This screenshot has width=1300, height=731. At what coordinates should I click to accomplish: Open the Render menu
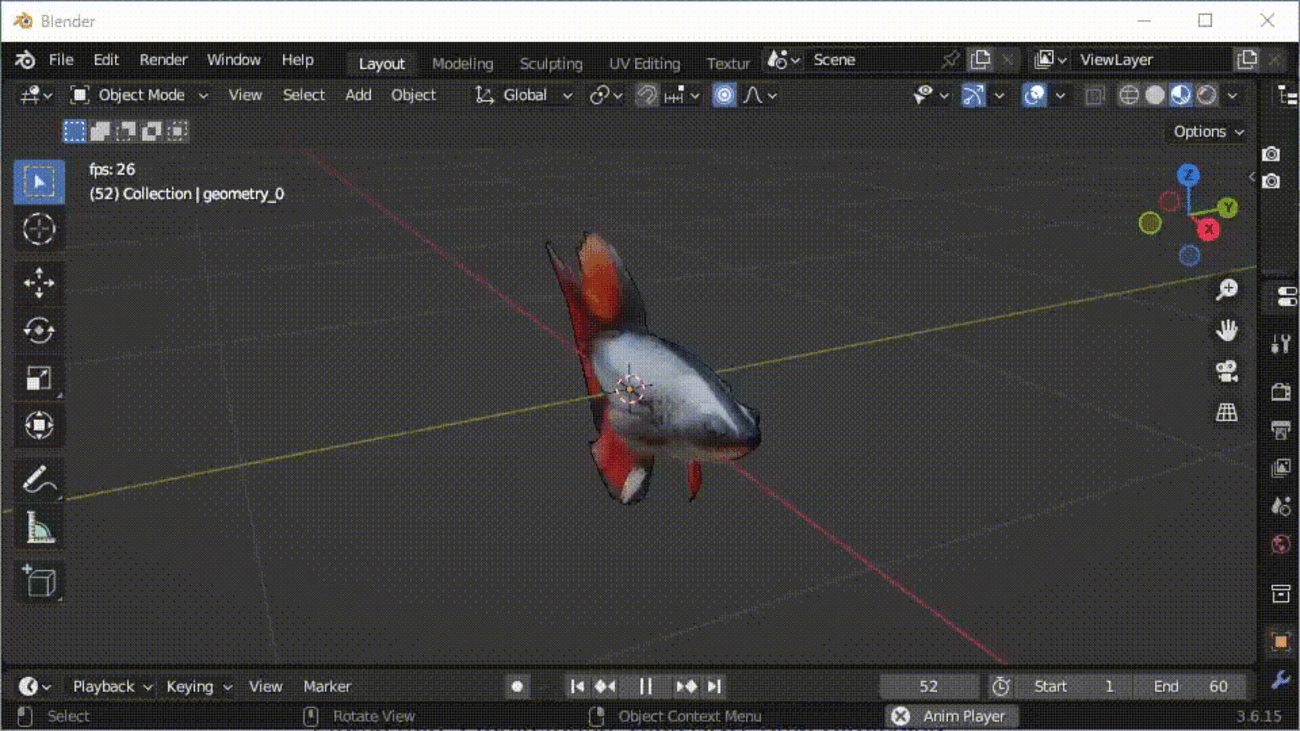click(x=163, y=60)
